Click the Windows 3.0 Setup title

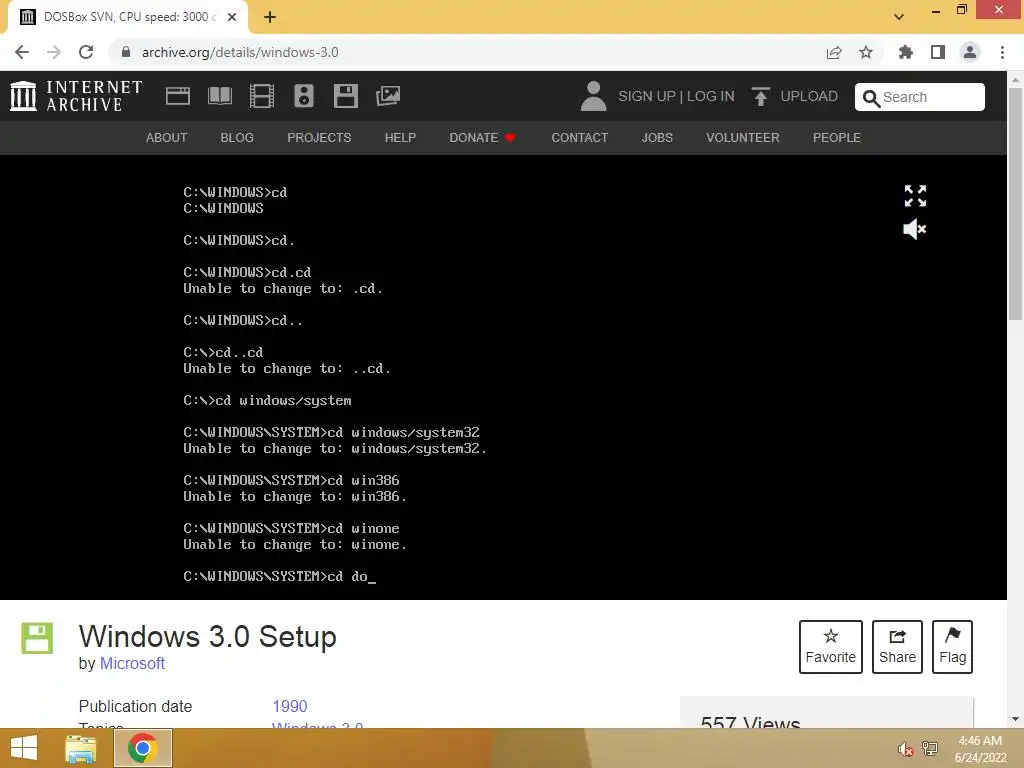(208, 636)
